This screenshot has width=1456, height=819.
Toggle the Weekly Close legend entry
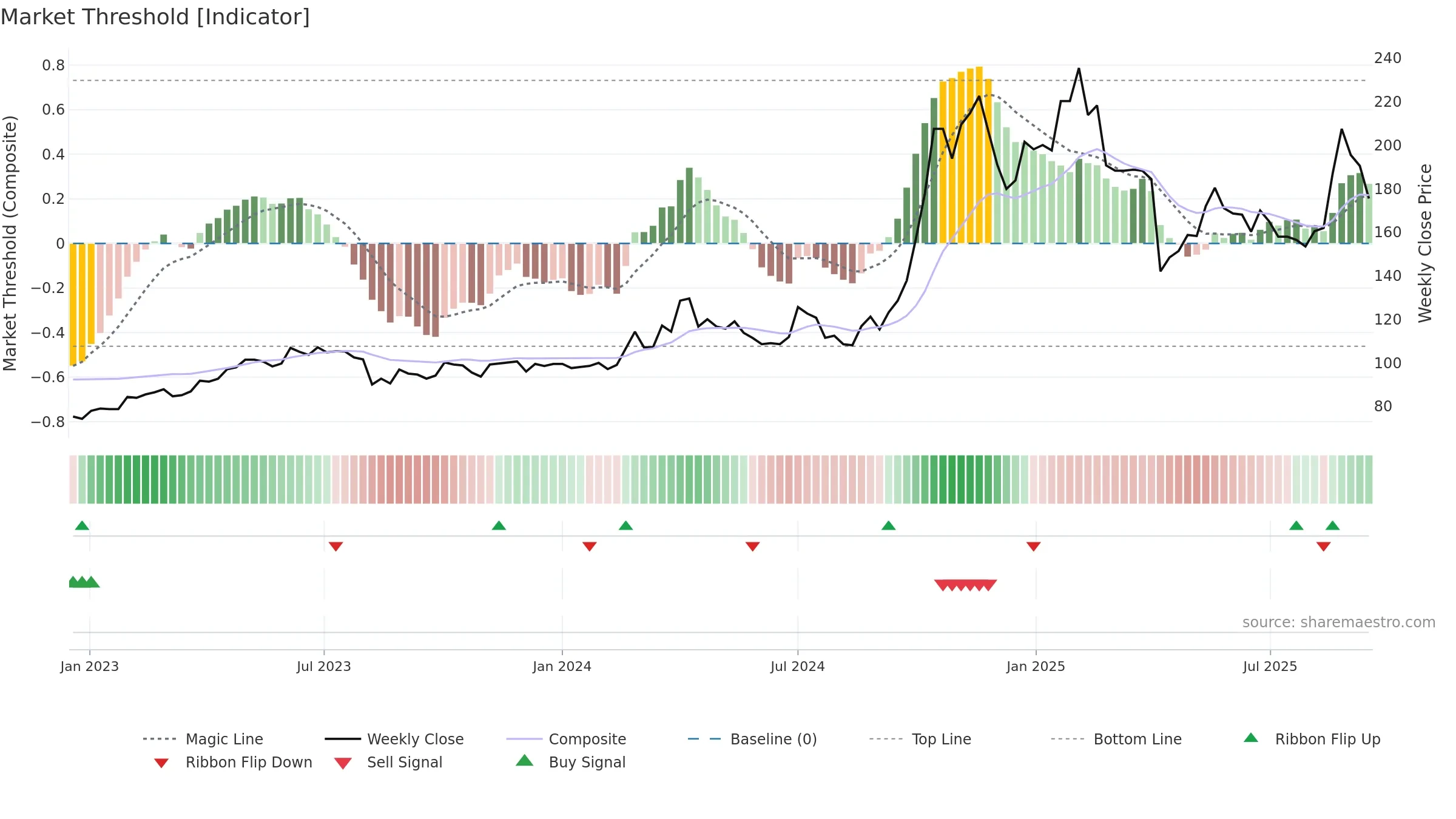(394, 739)
